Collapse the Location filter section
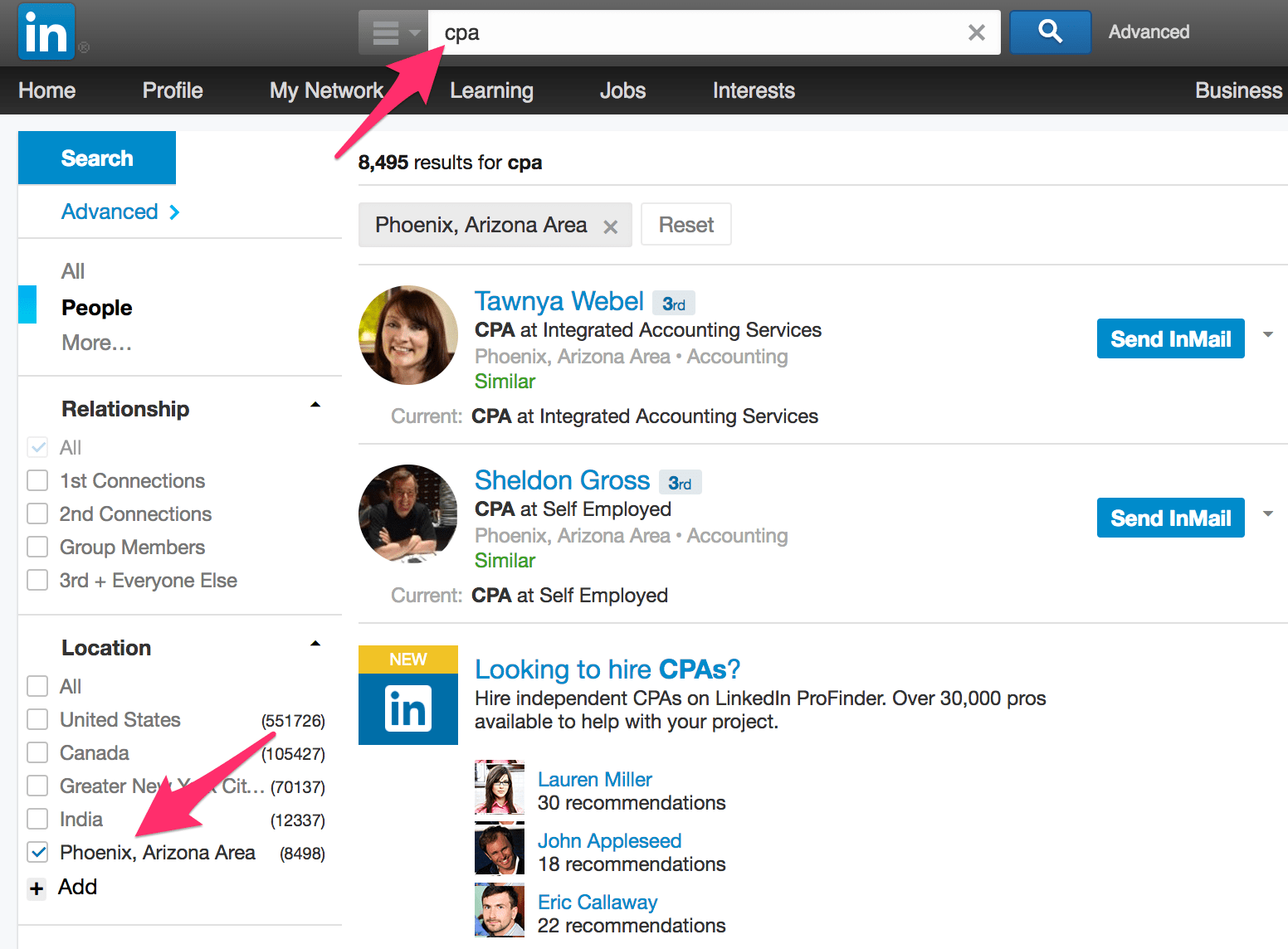The image size is (1288, 949). coord(315,644)
